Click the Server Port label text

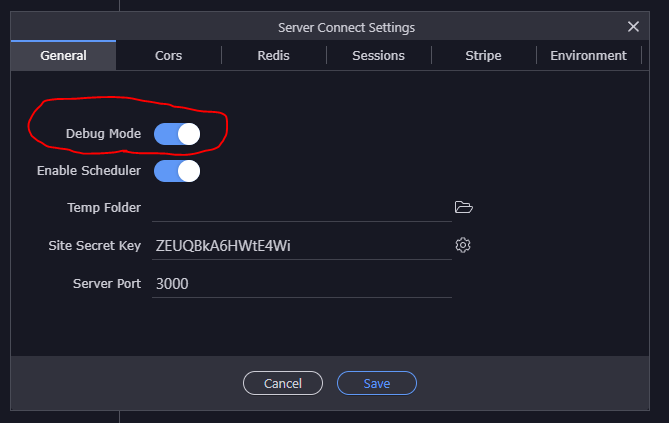107,284
